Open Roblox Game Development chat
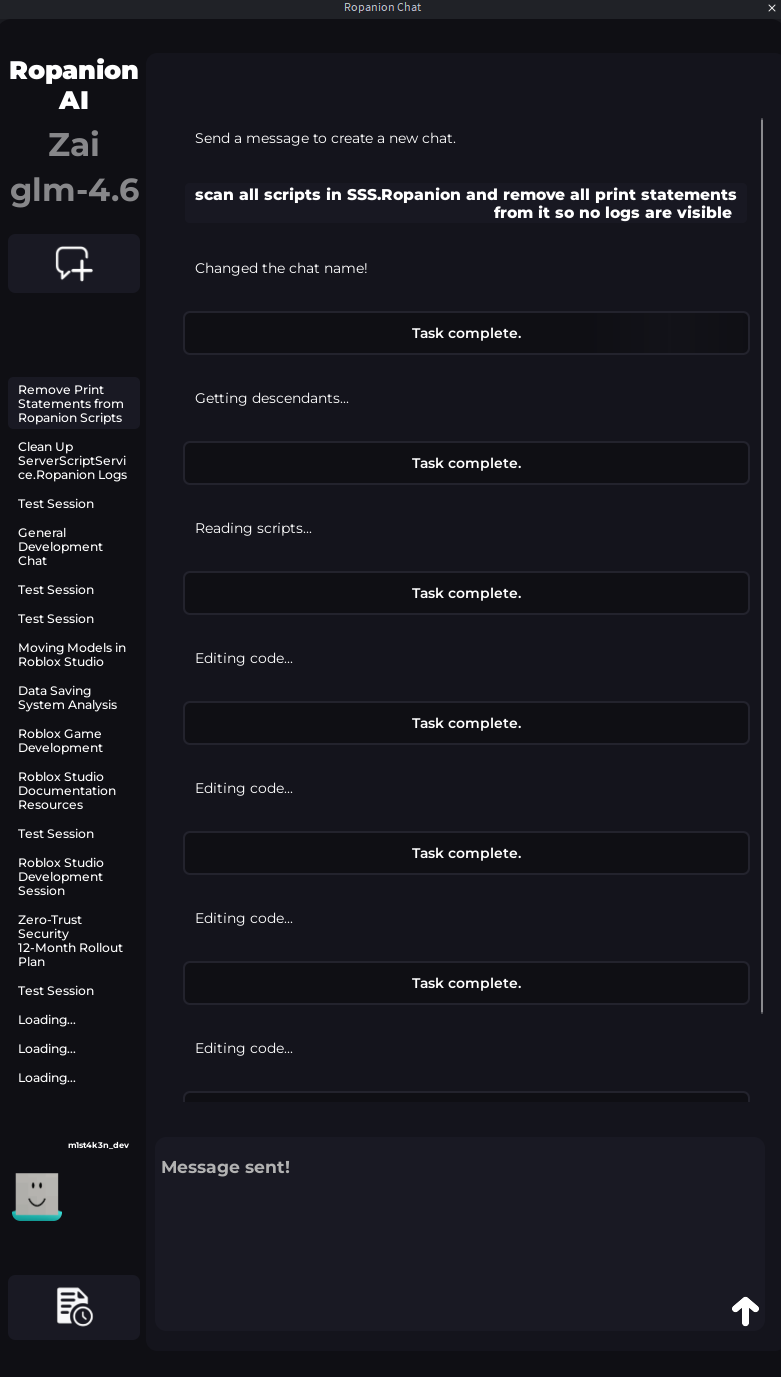This screenshot has width=781, height=1377. pos(74,741)
